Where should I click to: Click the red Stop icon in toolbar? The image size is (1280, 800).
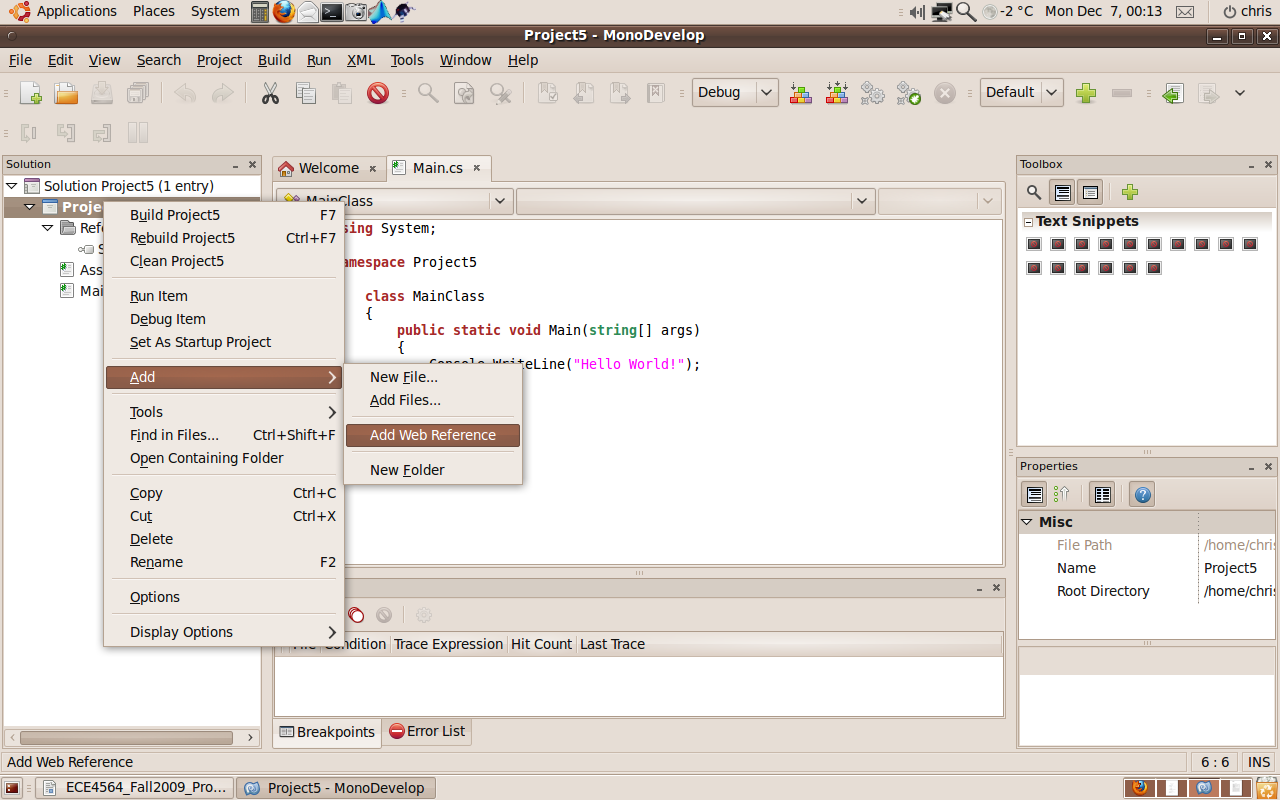click(x=377, y=93)
